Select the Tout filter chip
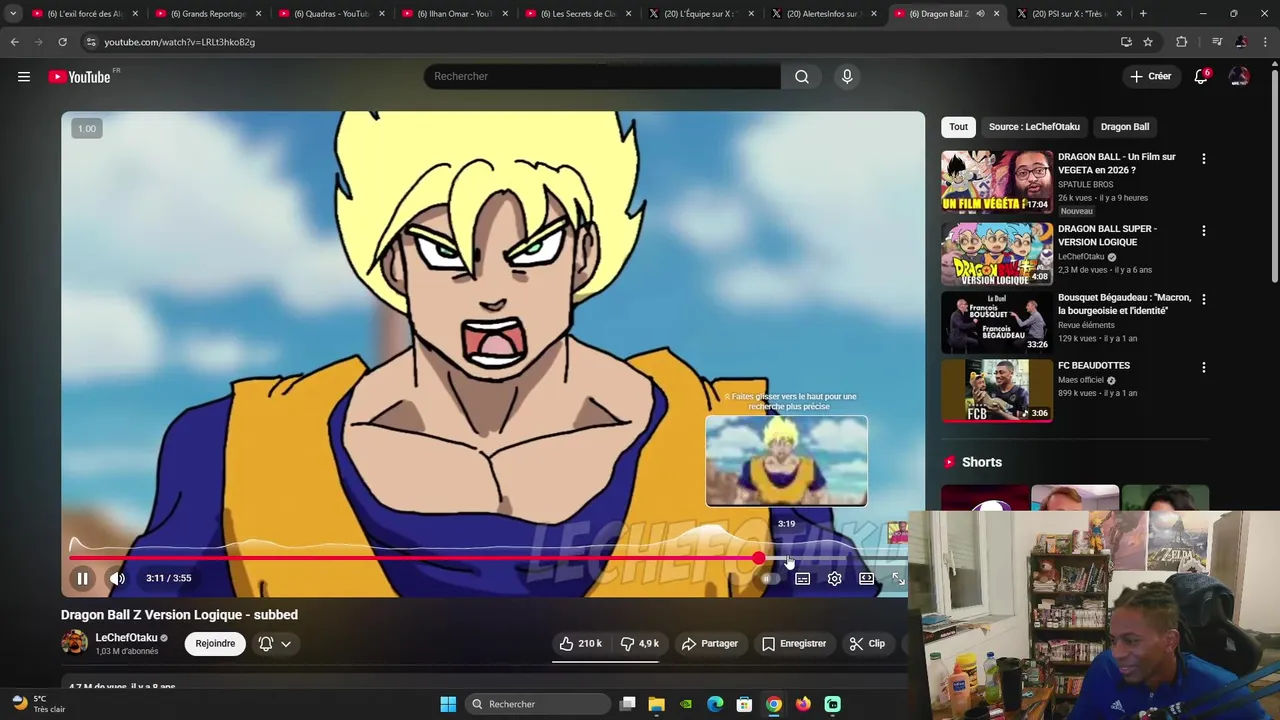 tap(958, 127)
